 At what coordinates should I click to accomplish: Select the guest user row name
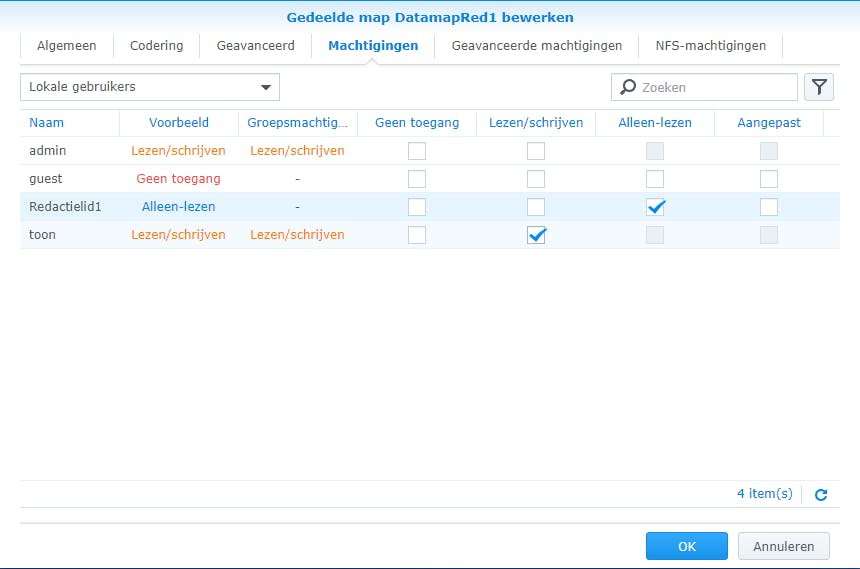pyautogui.click(x=46, y=179)
